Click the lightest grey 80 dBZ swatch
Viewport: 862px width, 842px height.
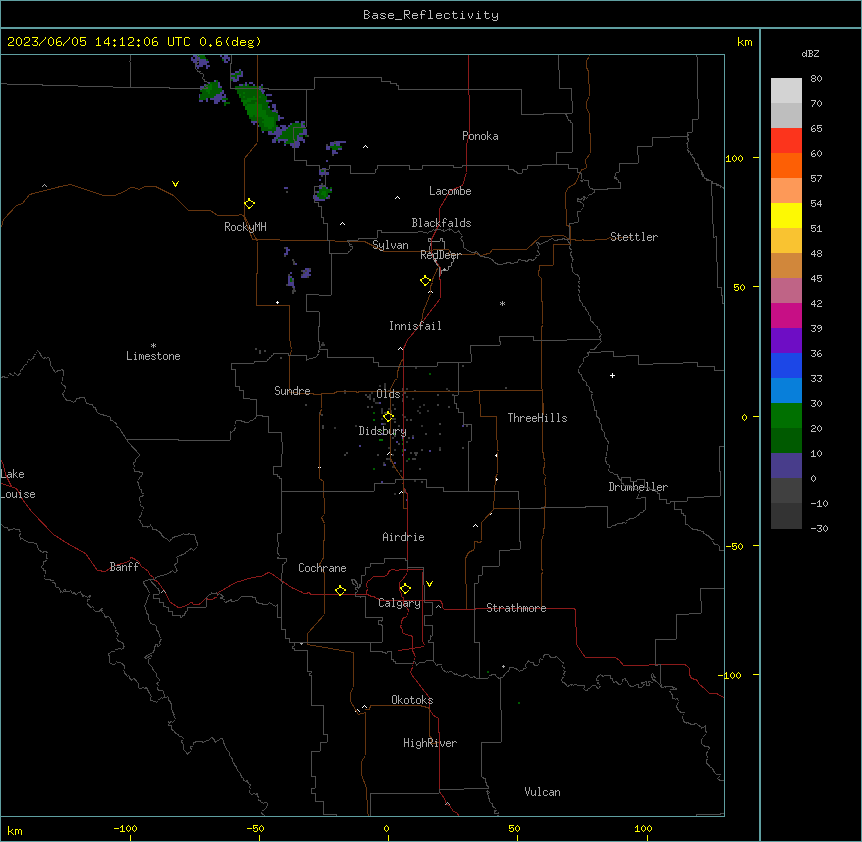786,90
